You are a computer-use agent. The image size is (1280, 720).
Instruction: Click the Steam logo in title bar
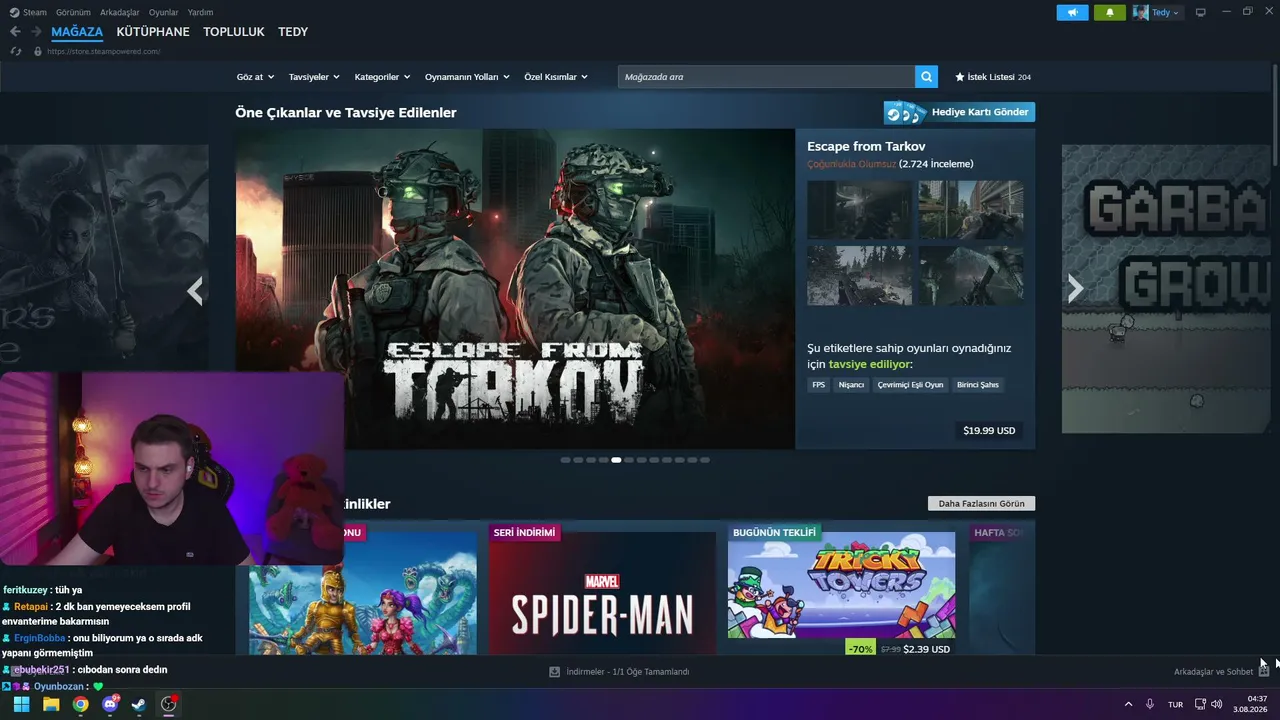coord(14,13)
